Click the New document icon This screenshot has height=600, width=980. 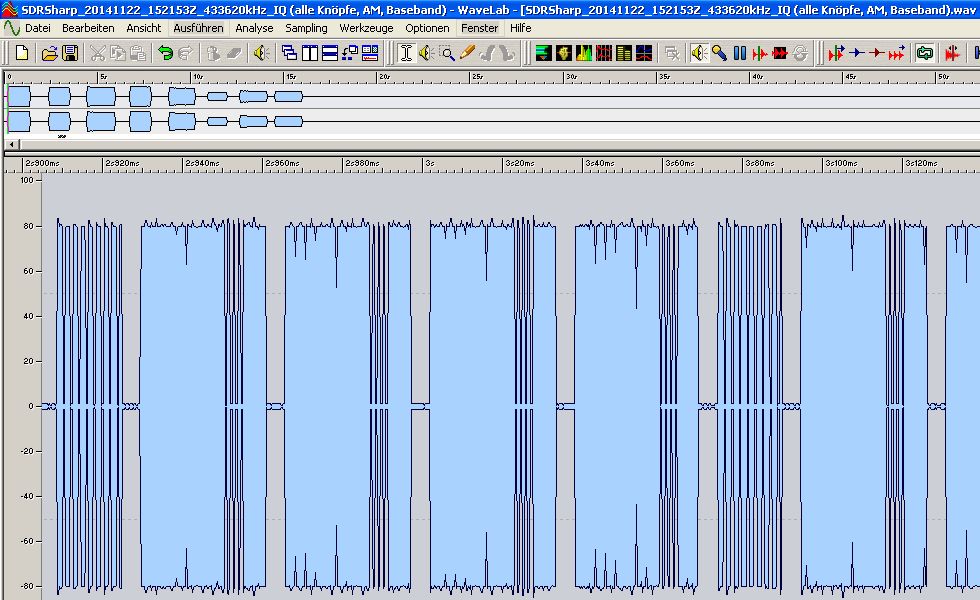point(22,52)
